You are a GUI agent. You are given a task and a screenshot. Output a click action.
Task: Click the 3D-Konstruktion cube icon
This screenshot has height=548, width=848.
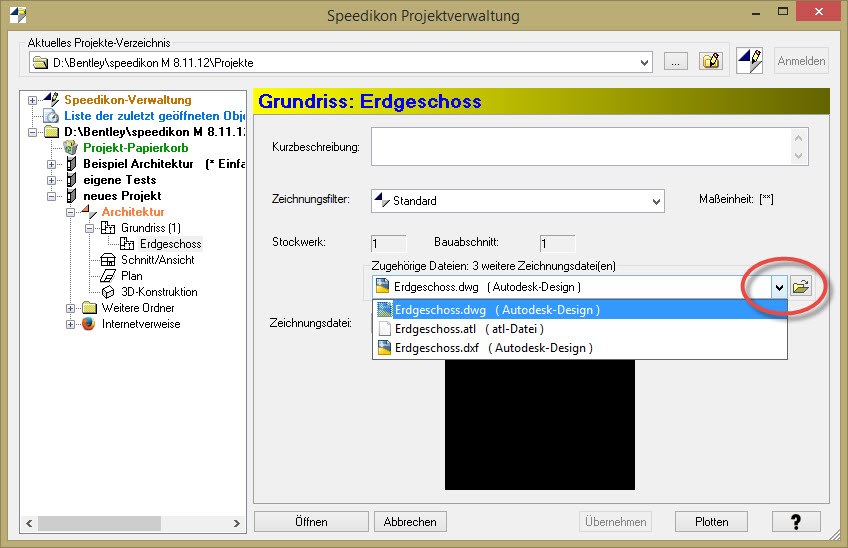click(108, 292)
